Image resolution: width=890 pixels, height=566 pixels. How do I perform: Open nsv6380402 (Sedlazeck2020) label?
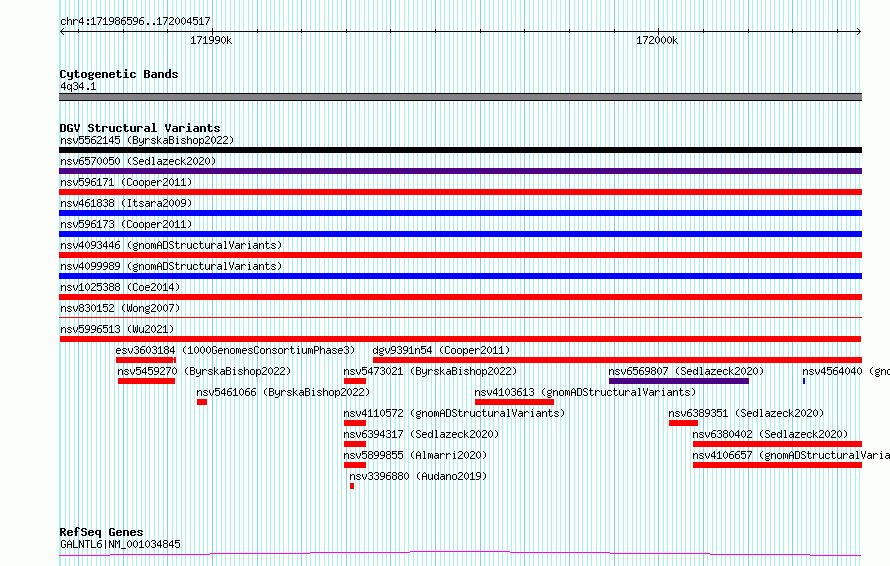pyautogui.click(x=770, y=434)
